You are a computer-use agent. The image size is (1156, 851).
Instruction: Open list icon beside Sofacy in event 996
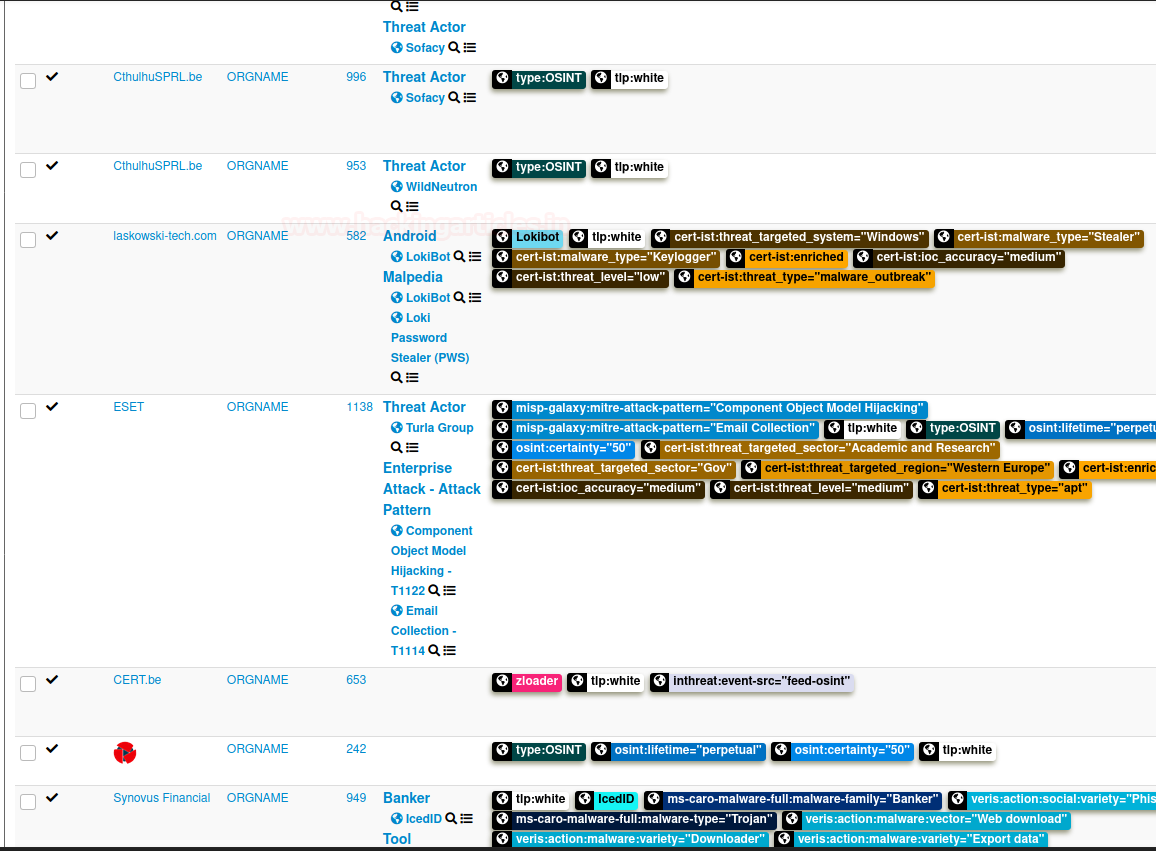tap(470, 97)
